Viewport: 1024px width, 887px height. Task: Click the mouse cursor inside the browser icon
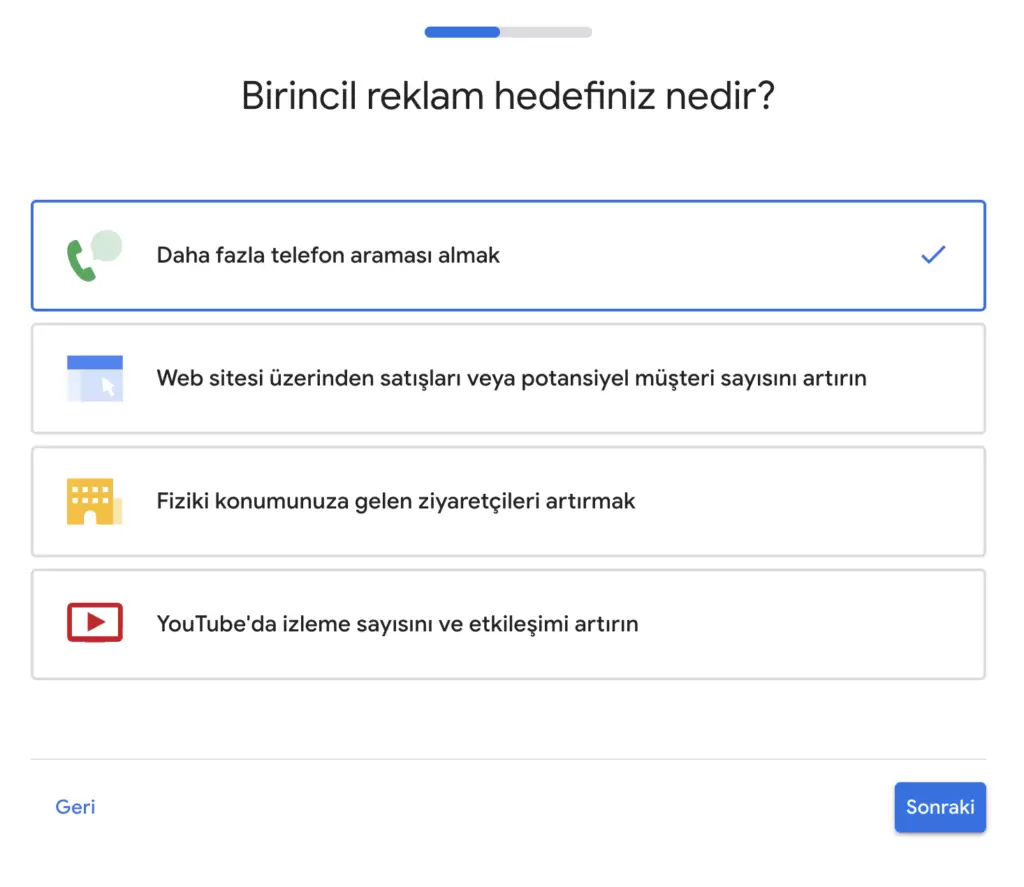click(x=108, y=388)
